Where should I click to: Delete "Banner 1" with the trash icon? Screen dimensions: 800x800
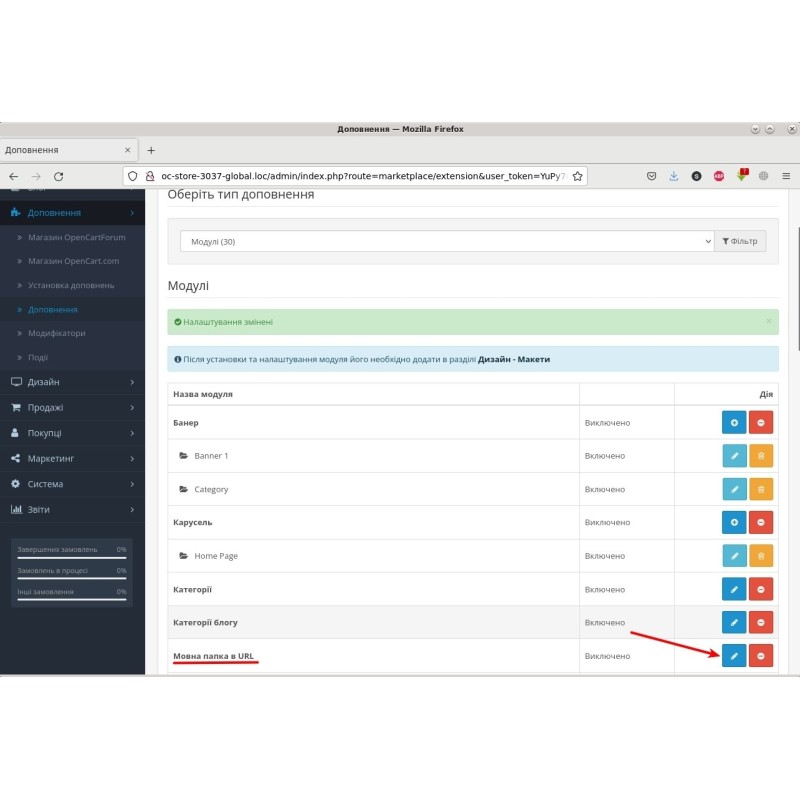tap(761, 455)
